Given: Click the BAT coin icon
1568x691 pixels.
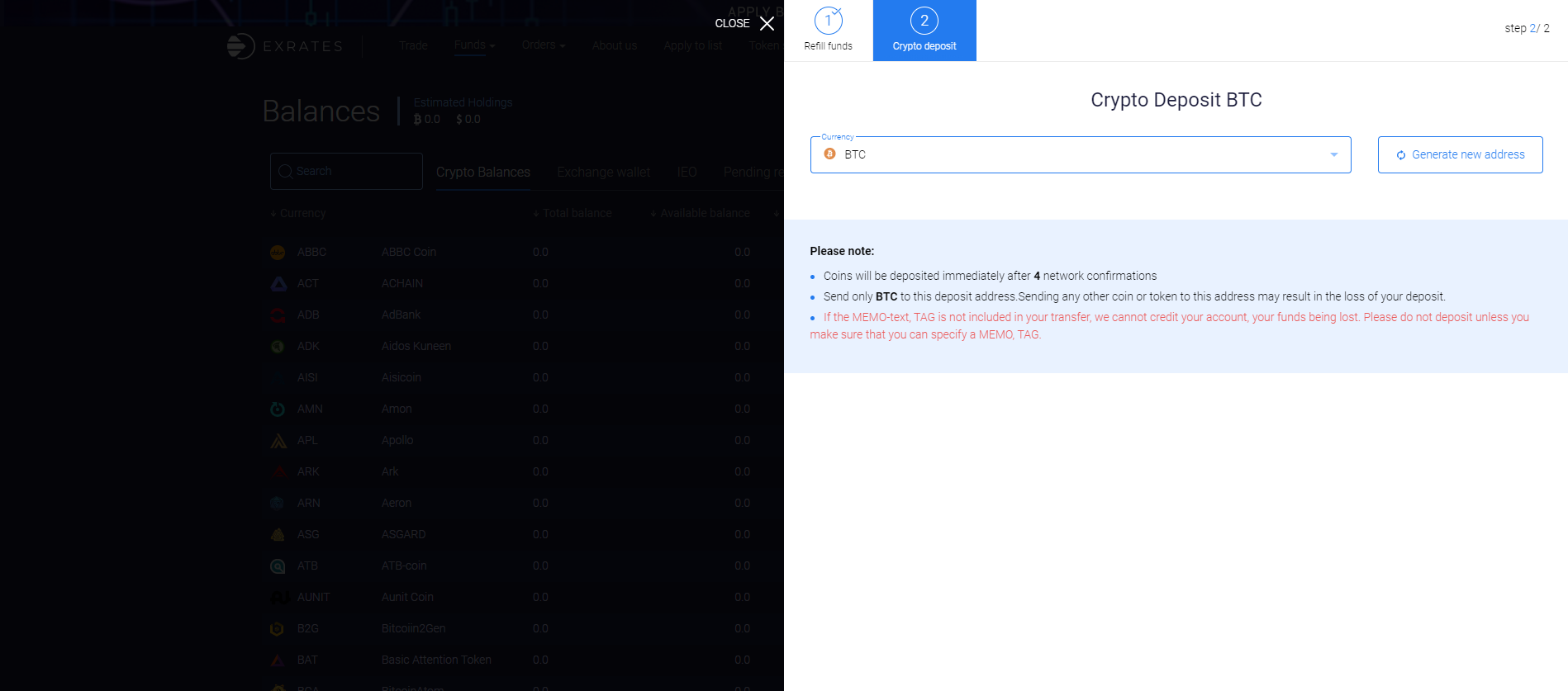Looking at the screenshot, I should [x=278, y=660].
